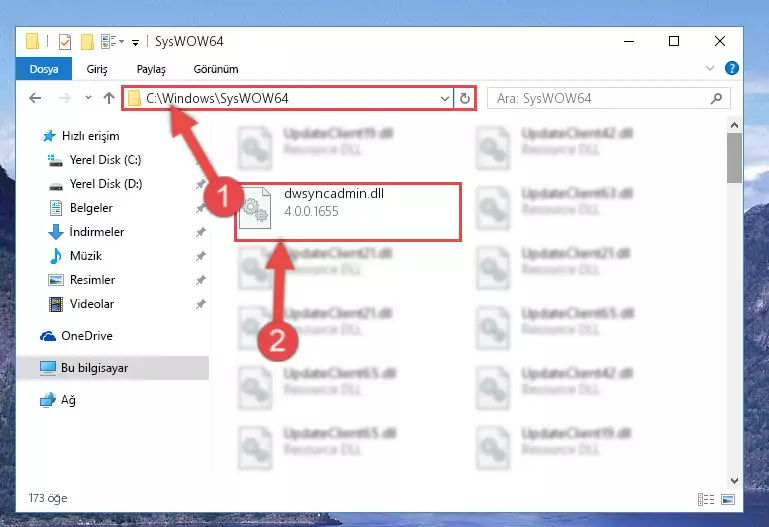Image resolution: width=769 pixels, height=527 pixels.
Task: Unpin Yerel Disk (D:) pin icon
Action: coord(200,184)
